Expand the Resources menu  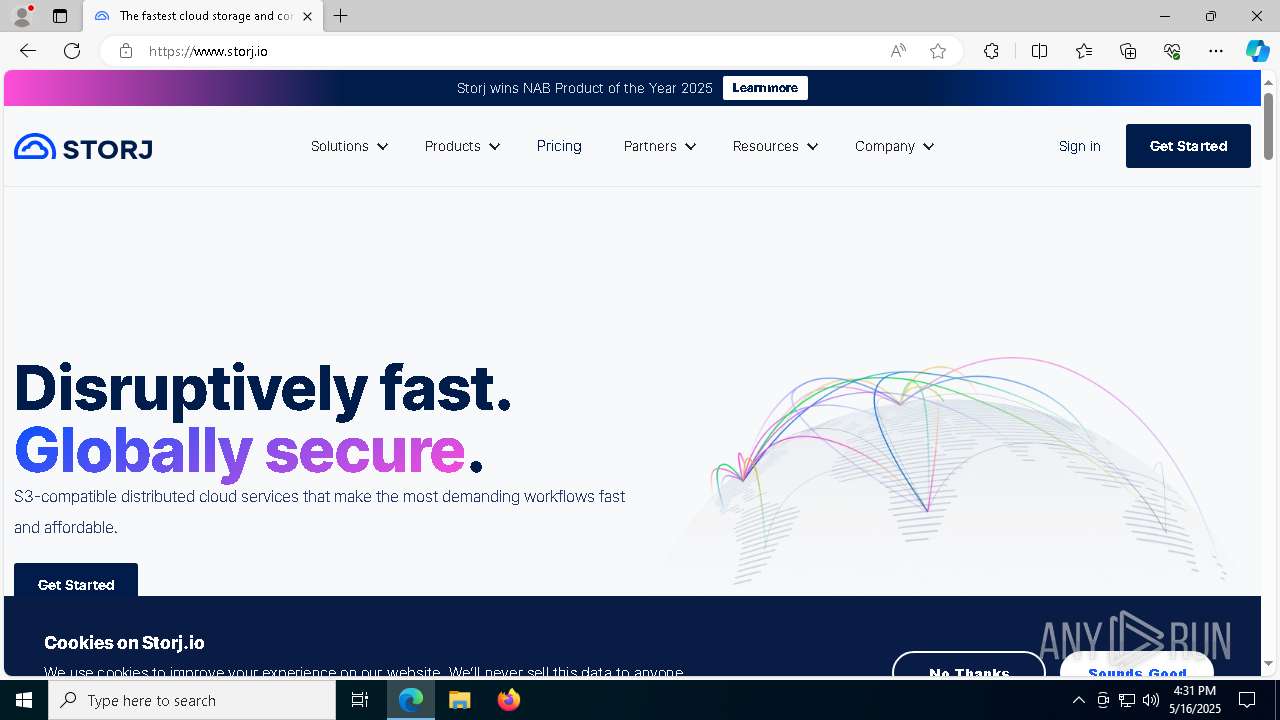pos(775,146)
